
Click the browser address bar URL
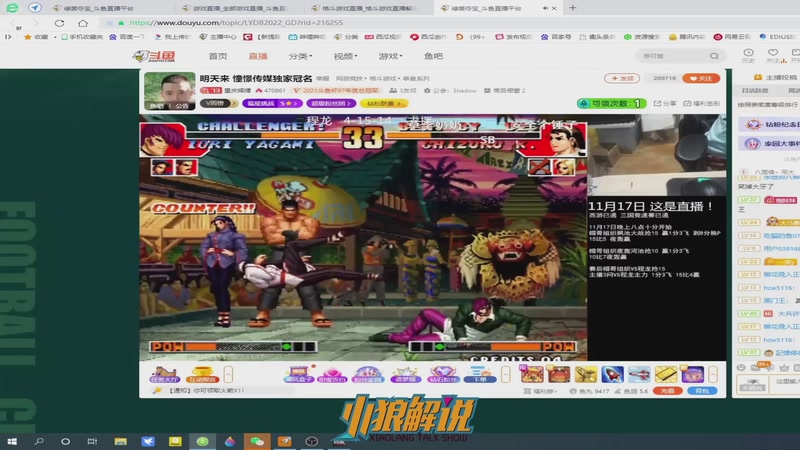[236, 23]
